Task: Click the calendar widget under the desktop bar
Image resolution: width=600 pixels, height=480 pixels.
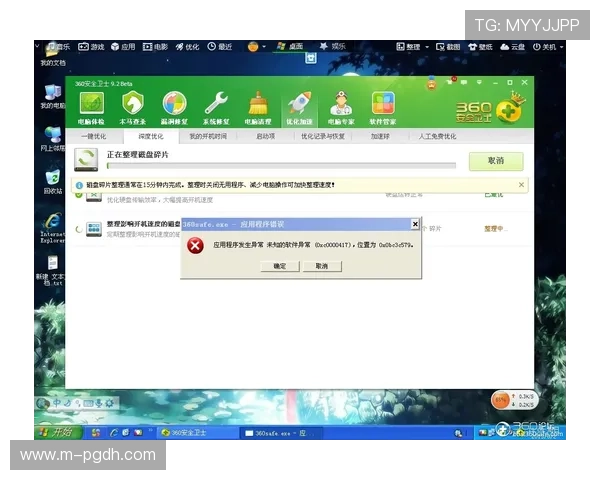Action: click(311, 58)
